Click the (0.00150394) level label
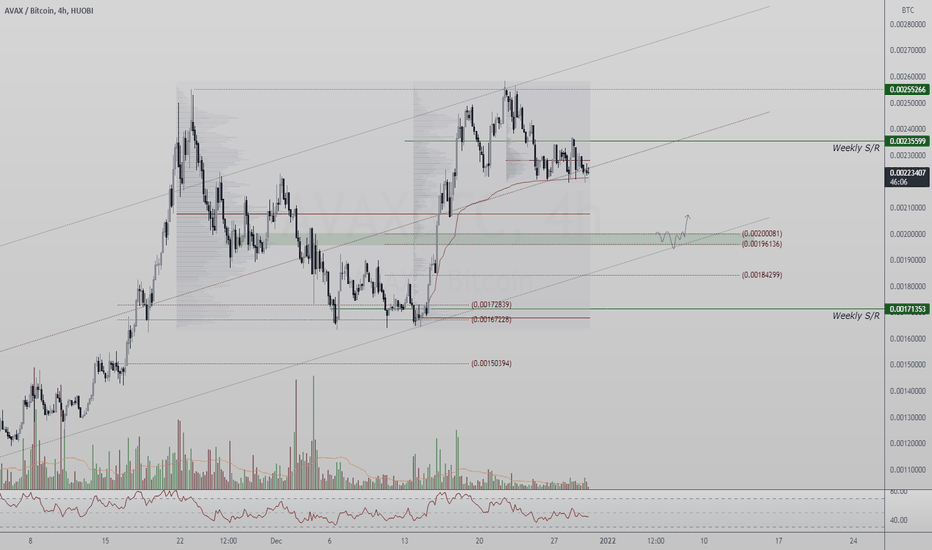932x550 pixels. [491, 363]
